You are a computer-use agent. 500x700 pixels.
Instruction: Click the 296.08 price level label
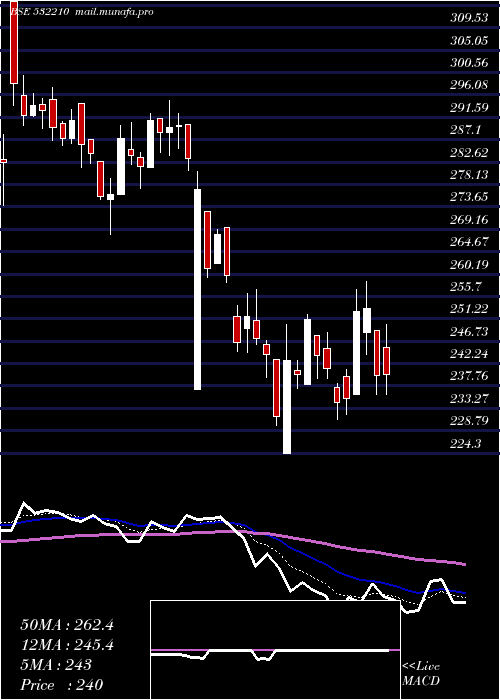point(469,85)
